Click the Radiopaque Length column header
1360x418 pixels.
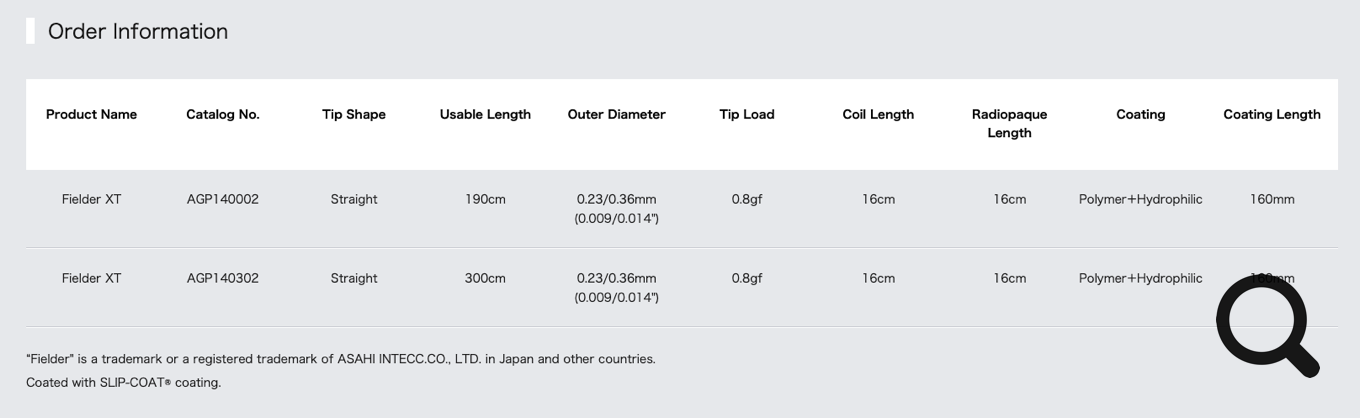1010,123
